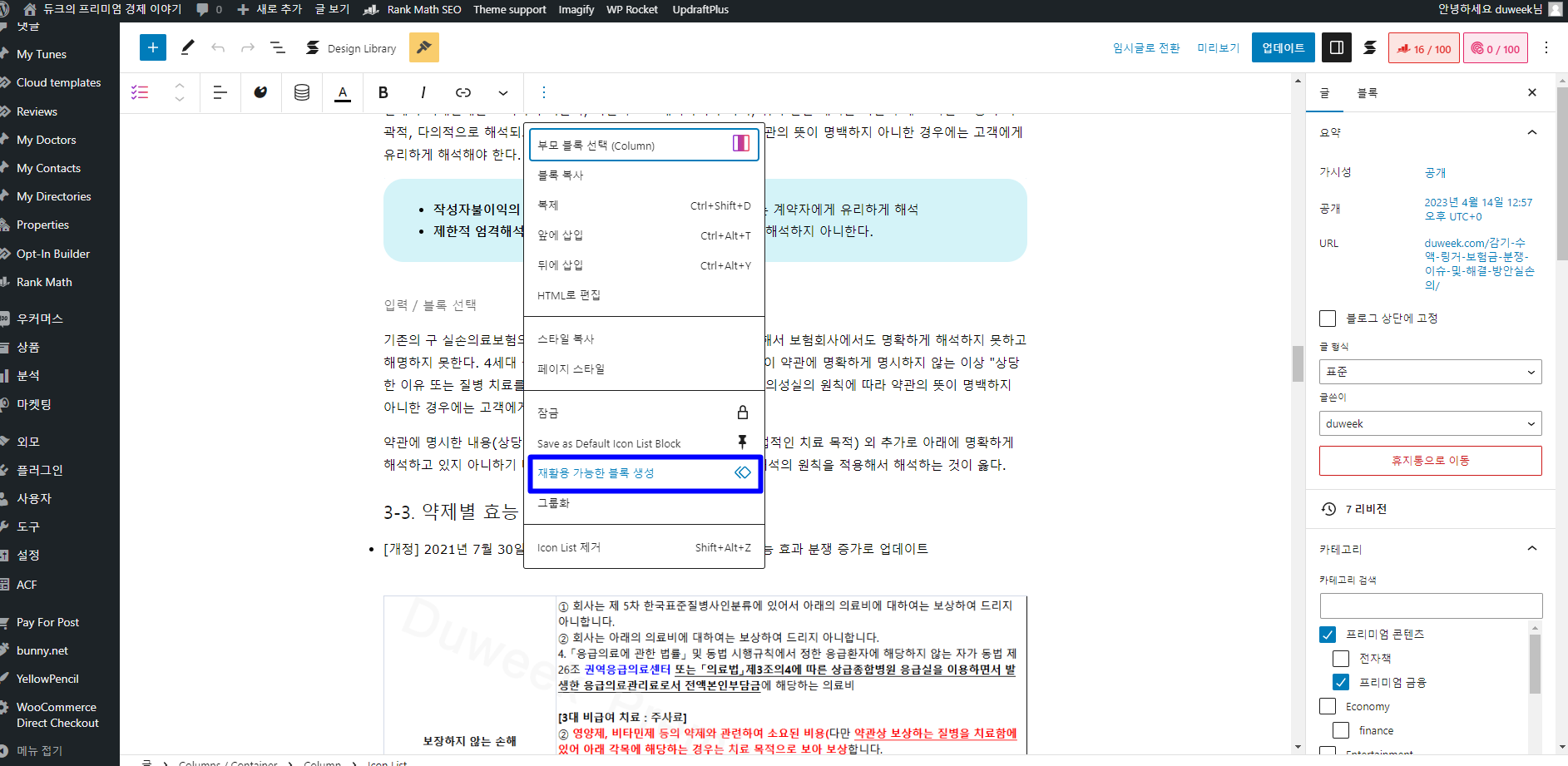Click the Stackable icon beside the settings toggle
Image resolution: width=1568 pixels, height=766 pixels.
pos(1370,47)
